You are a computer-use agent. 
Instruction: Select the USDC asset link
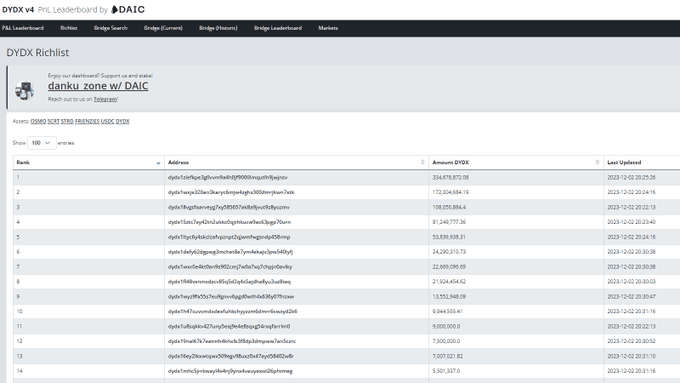tap(108, 121)
